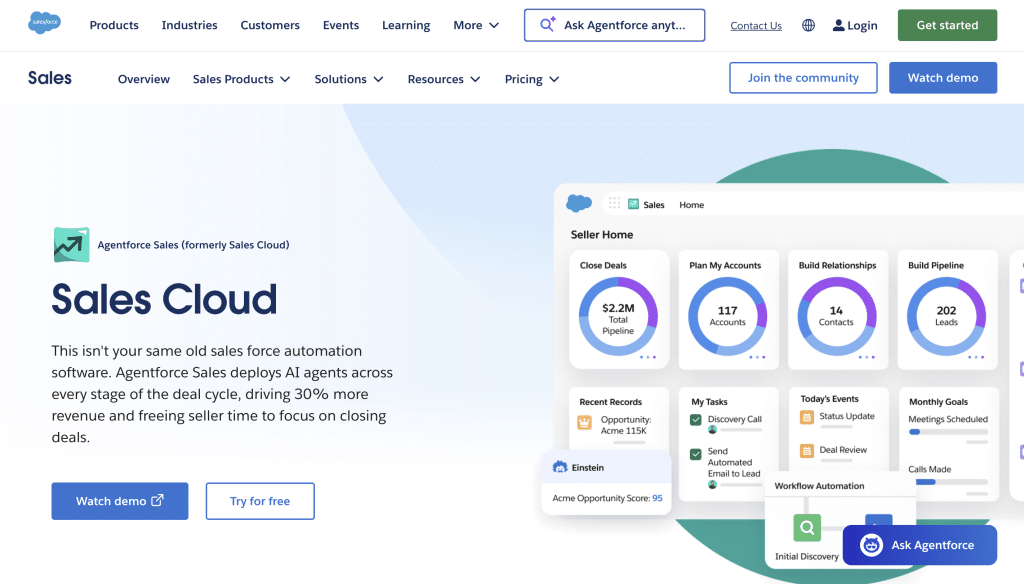Click the app launcher dots grid icon

pos(615,203)
